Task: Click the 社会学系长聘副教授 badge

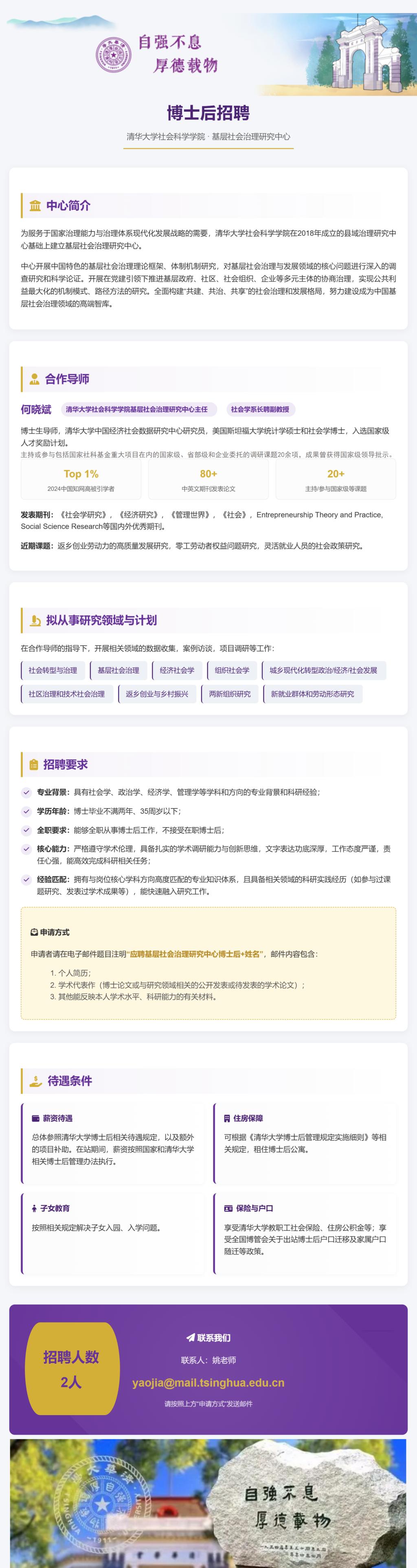Action: point(260,410)
